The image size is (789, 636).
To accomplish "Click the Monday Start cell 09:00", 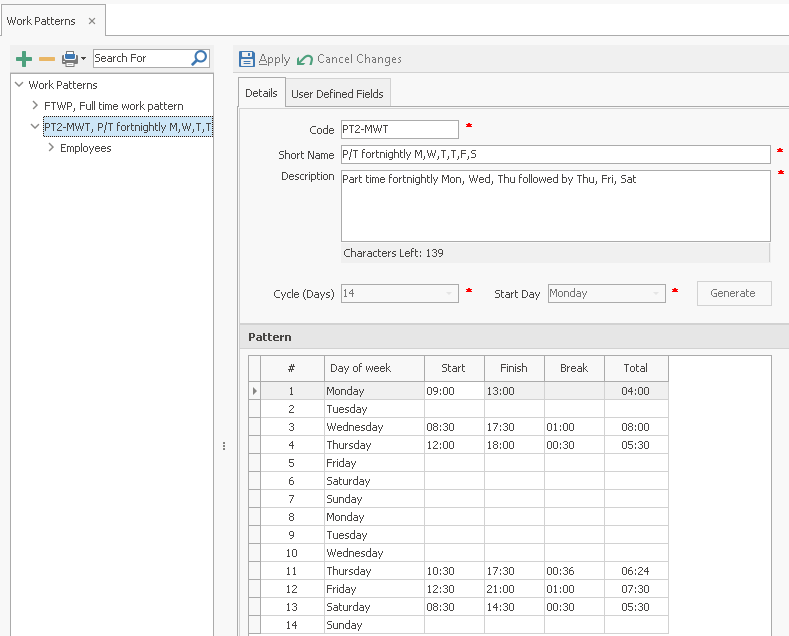I will pos(454,391).
